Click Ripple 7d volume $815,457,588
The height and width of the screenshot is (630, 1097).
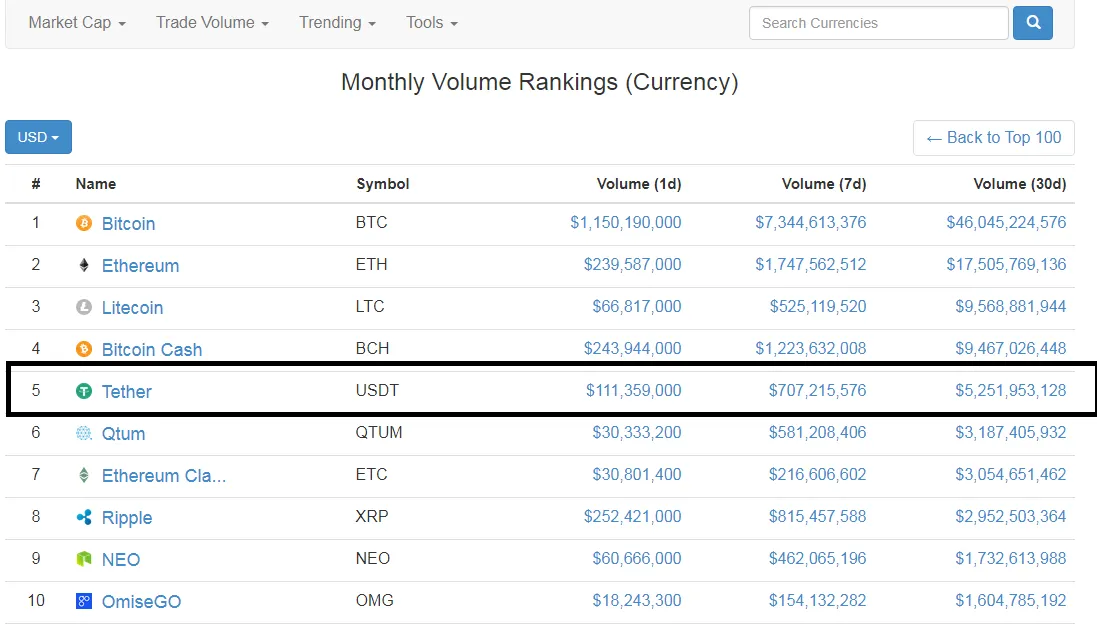817,517
